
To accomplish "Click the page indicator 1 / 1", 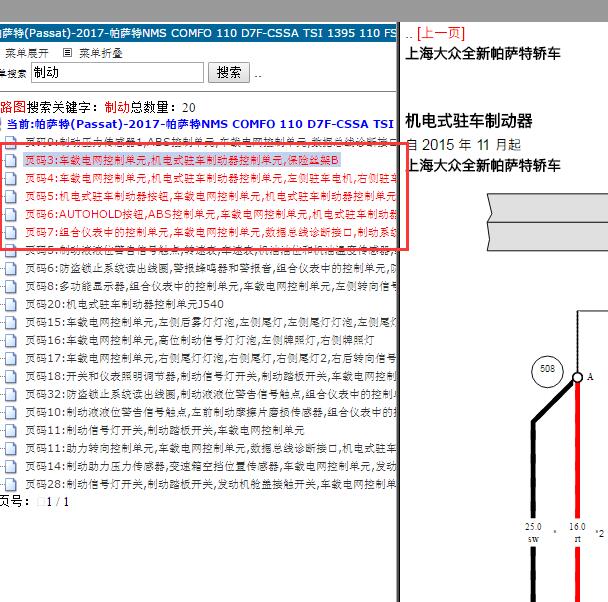I will tap(58, 502).
